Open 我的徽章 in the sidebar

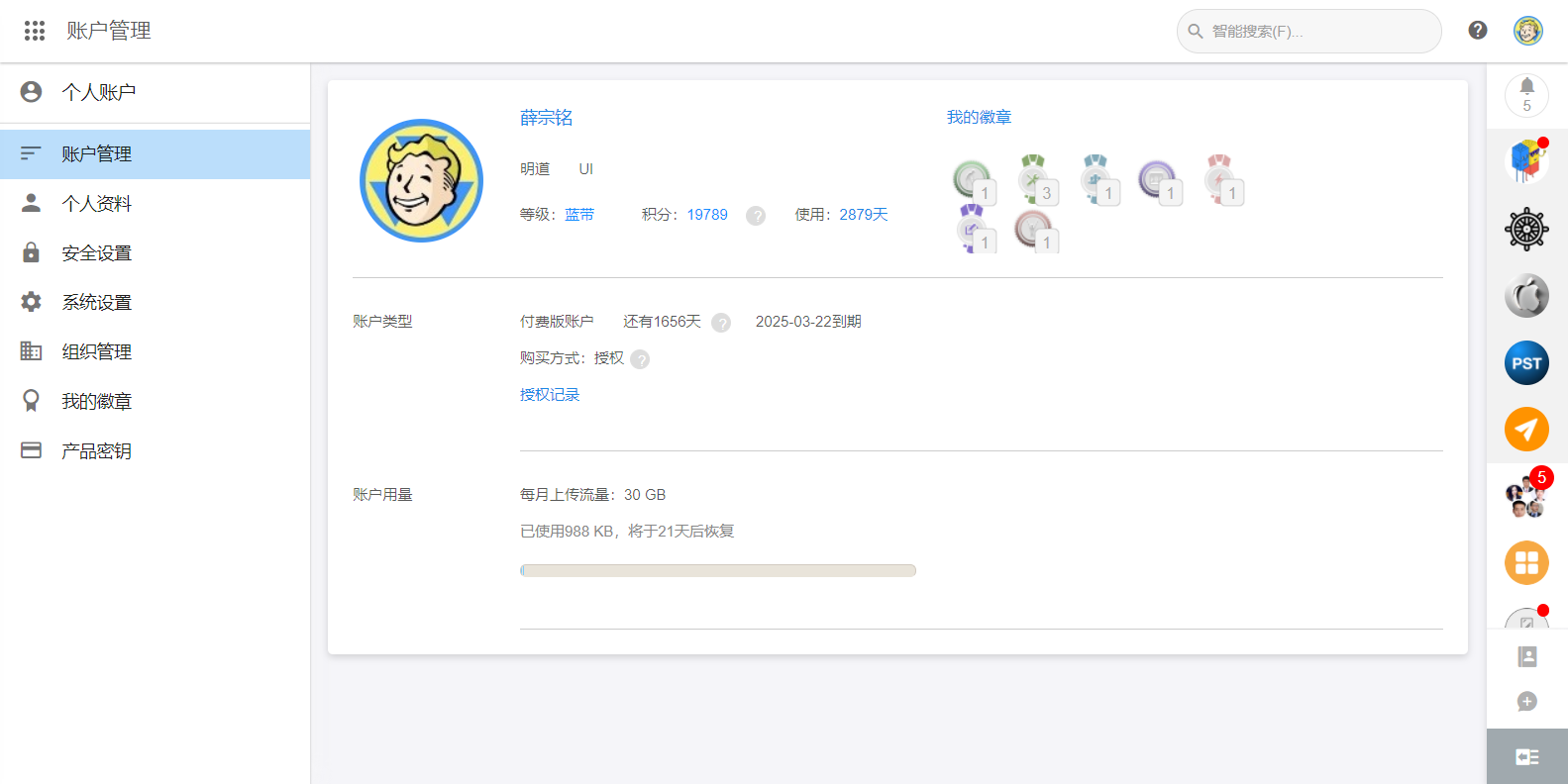(155, 402)
